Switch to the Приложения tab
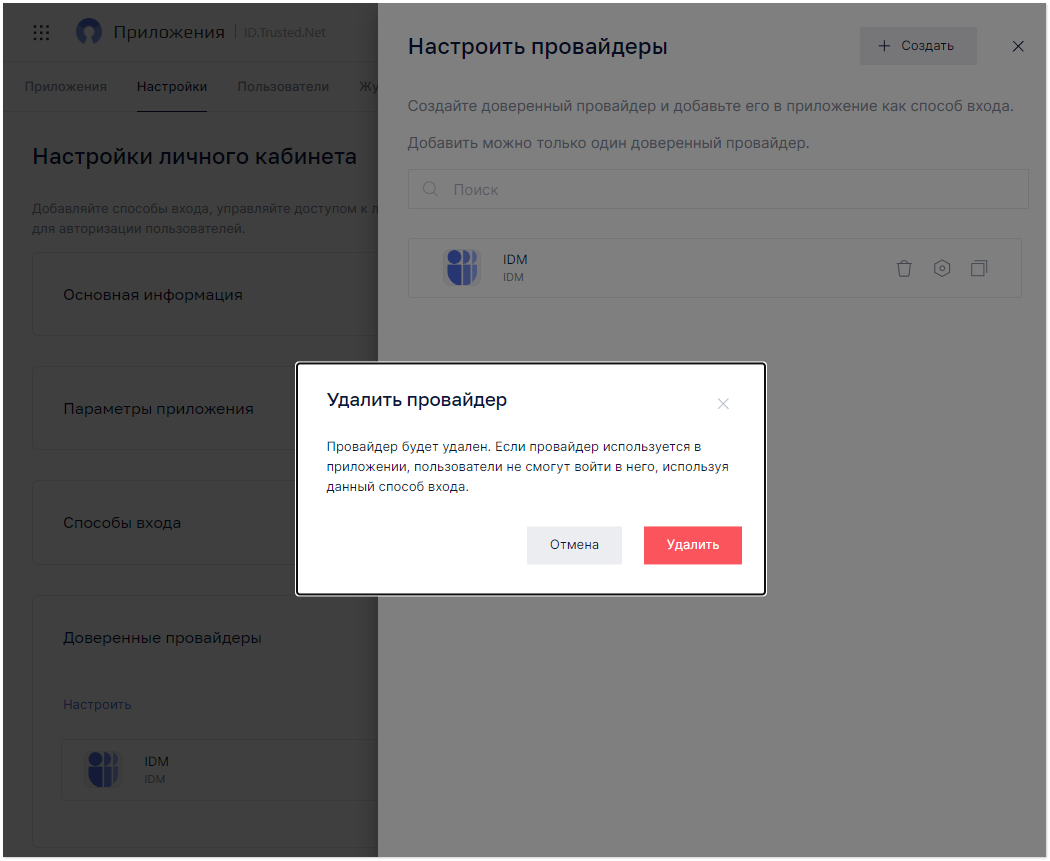This screenshot has width=1050, height=861. click(x=66, y=87)
